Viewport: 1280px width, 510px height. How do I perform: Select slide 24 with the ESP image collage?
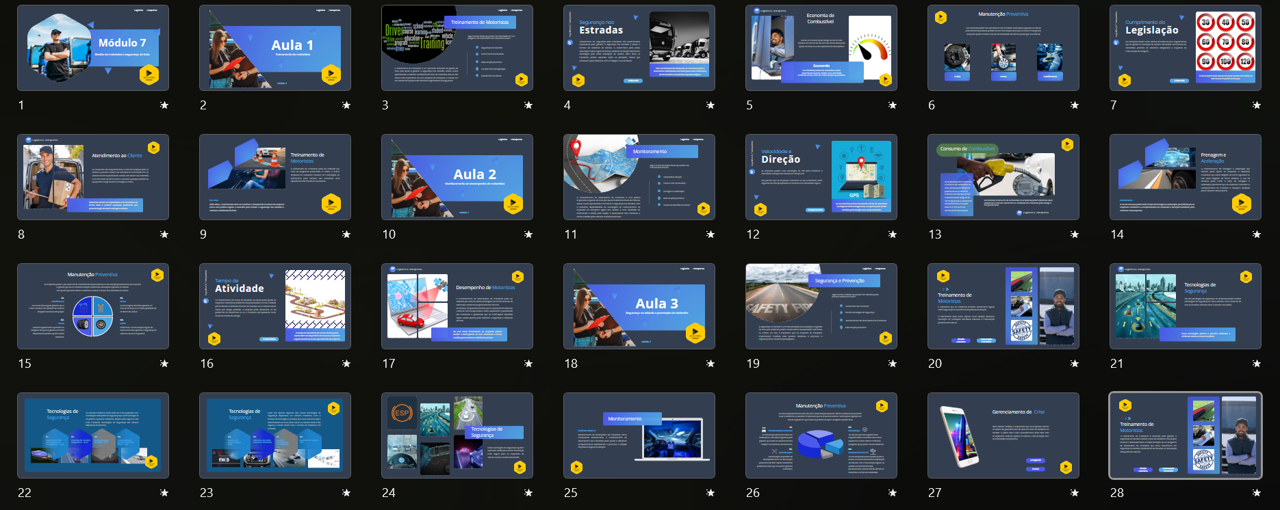[x=457, y=435]
